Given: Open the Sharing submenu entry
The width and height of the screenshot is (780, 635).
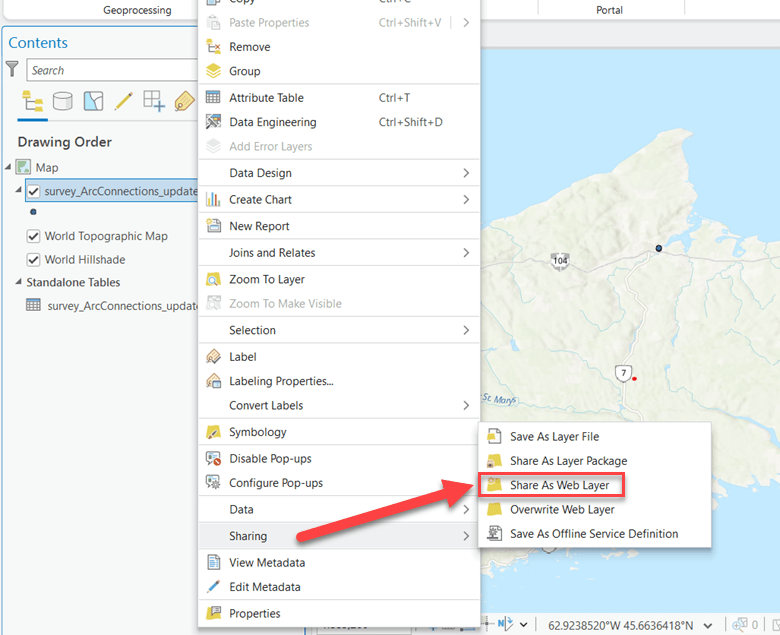Looking at the screenshot, I should tap(338, 536).
